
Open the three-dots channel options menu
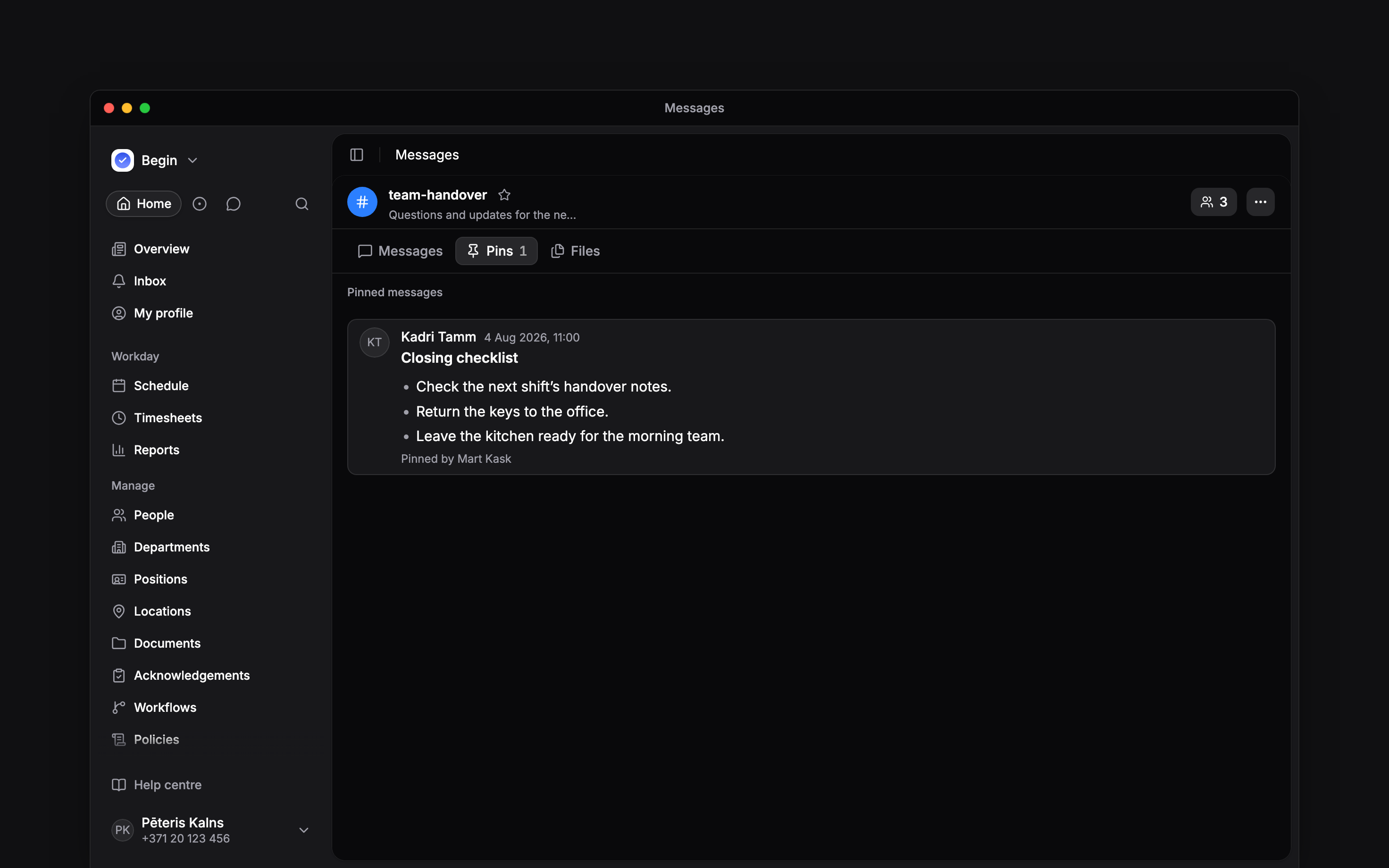tap(1260, 202)
